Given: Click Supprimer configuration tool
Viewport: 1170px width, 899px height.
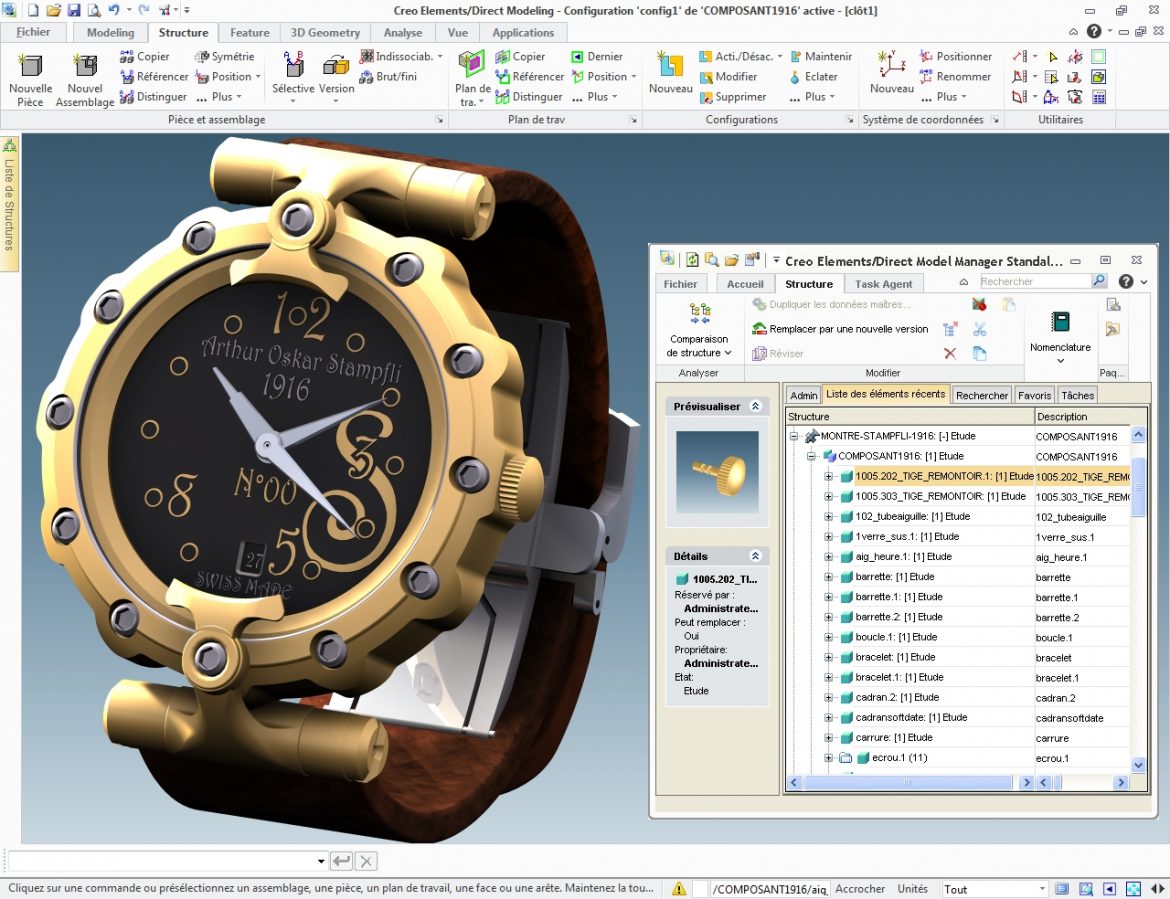Looking at the screenshot, I should point(733,97).
